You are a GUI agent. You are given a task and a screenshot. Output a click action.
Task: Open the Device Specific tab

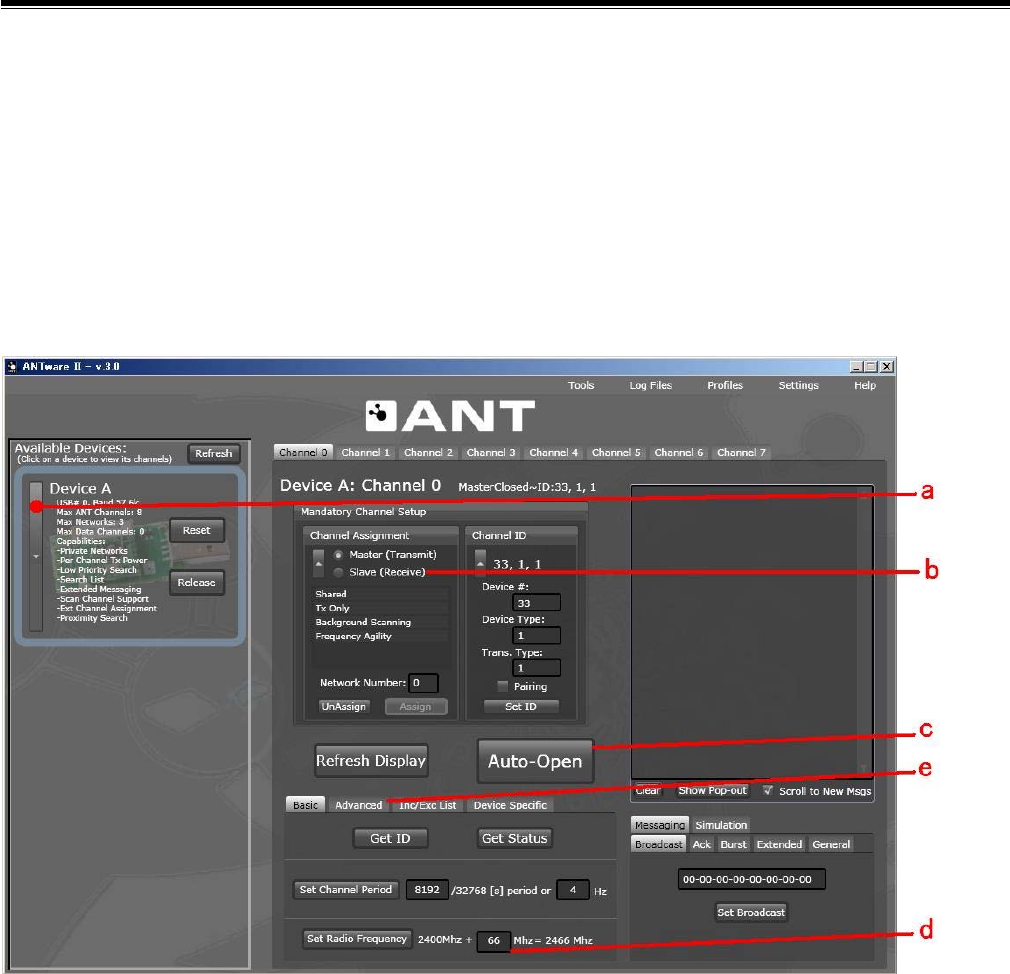pos(510,805)
